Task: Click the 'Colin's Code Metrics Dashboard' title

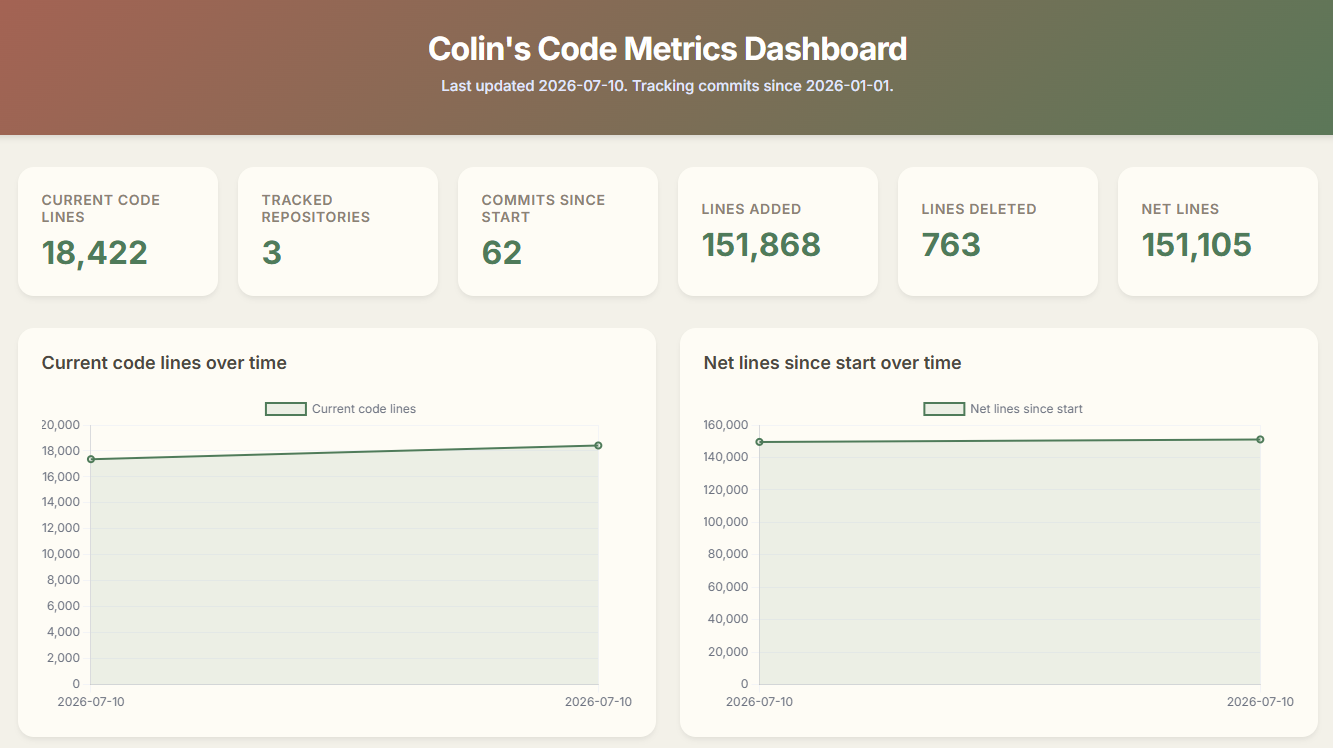Action: coord(667,49)
